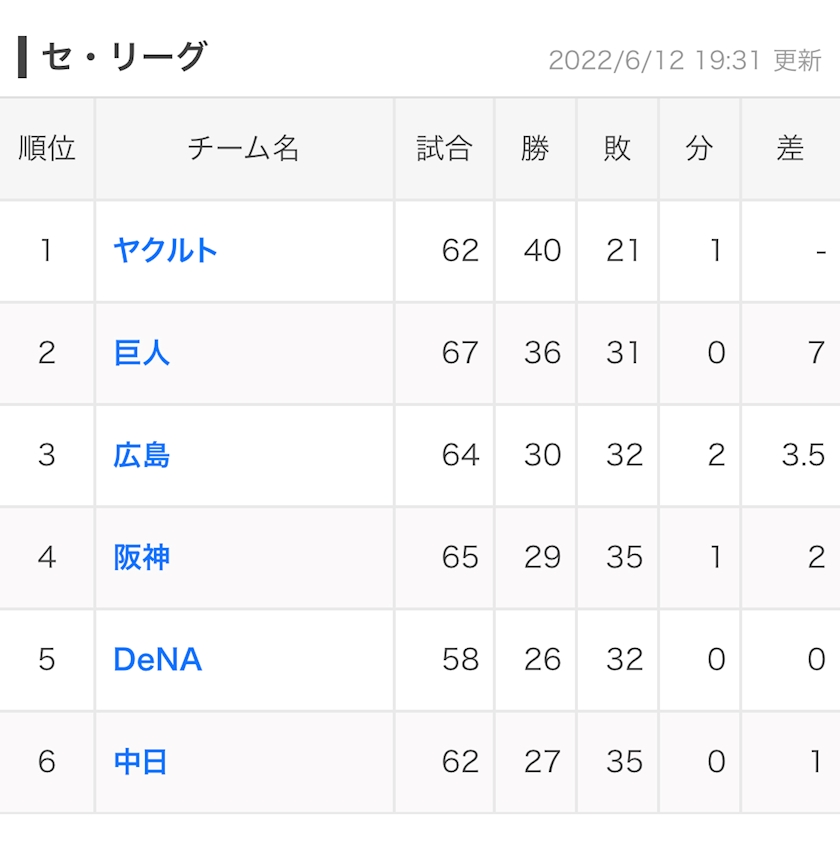The width and height of the screenshot is (840, 850).
Task: Click the 試合 column header
Action: tap(444, 149)
